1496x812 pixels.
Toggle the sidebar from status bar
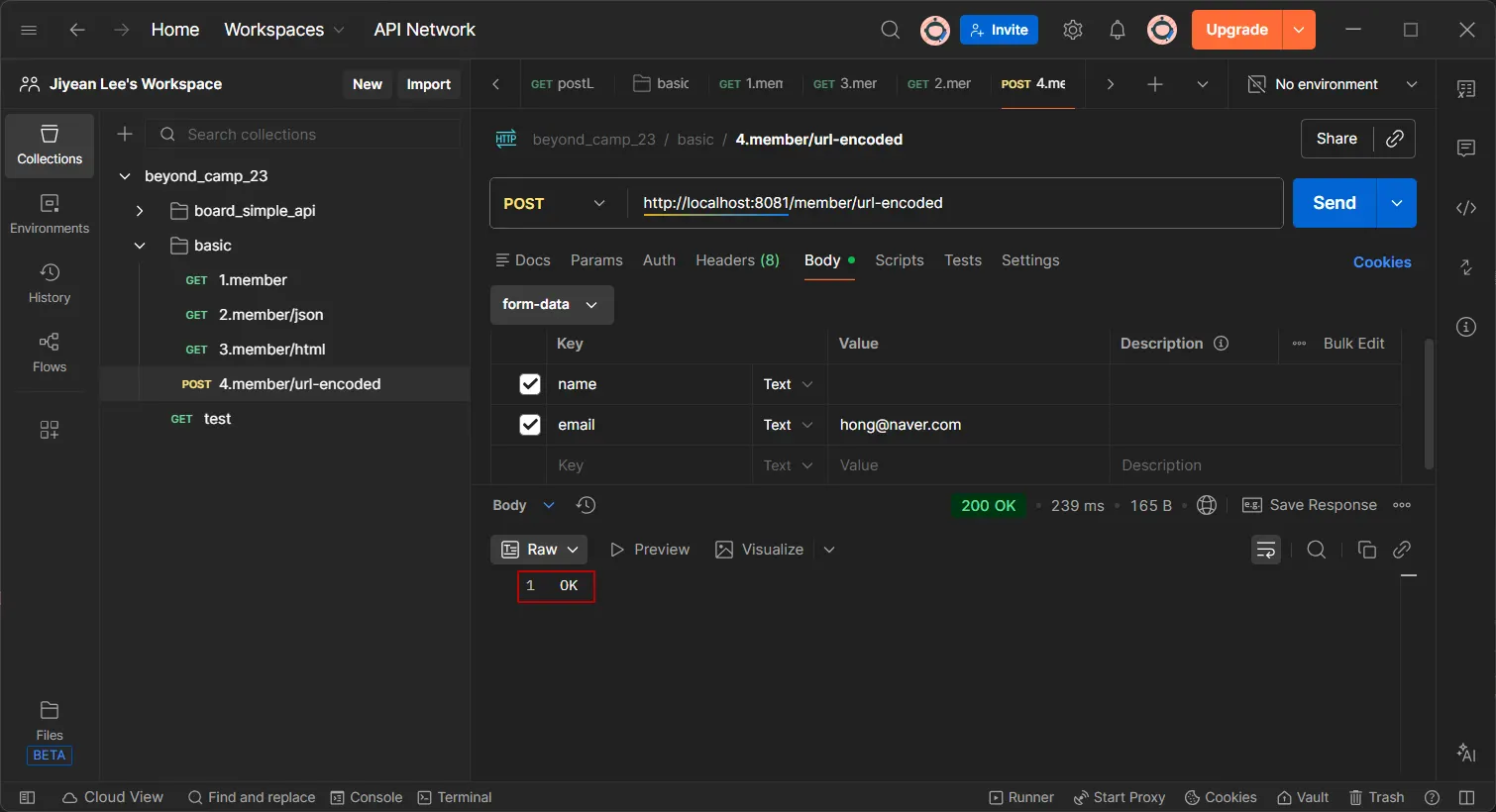[x=28, y=797]
